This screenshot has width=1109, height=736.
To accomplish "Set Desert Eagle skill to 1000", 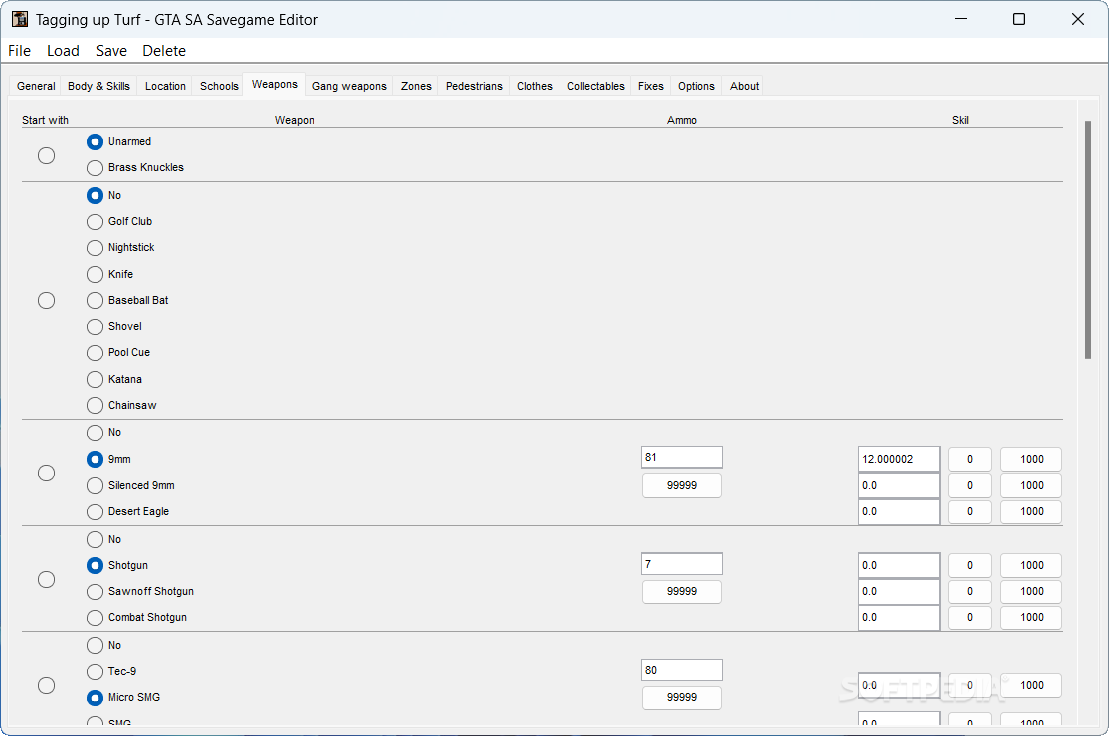I will [1031, 512].
